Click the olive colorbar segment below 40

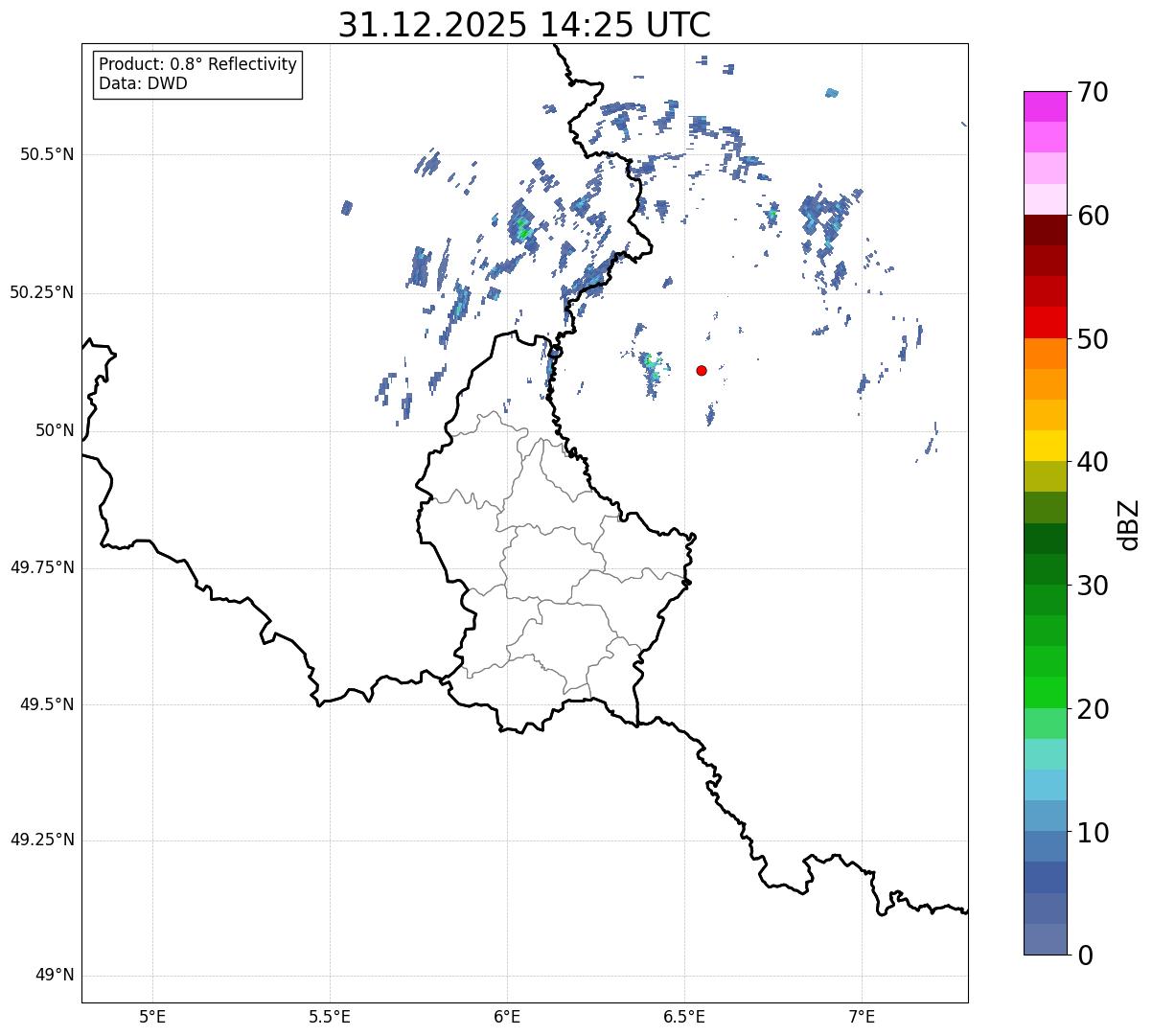(x=1046, y=476)
